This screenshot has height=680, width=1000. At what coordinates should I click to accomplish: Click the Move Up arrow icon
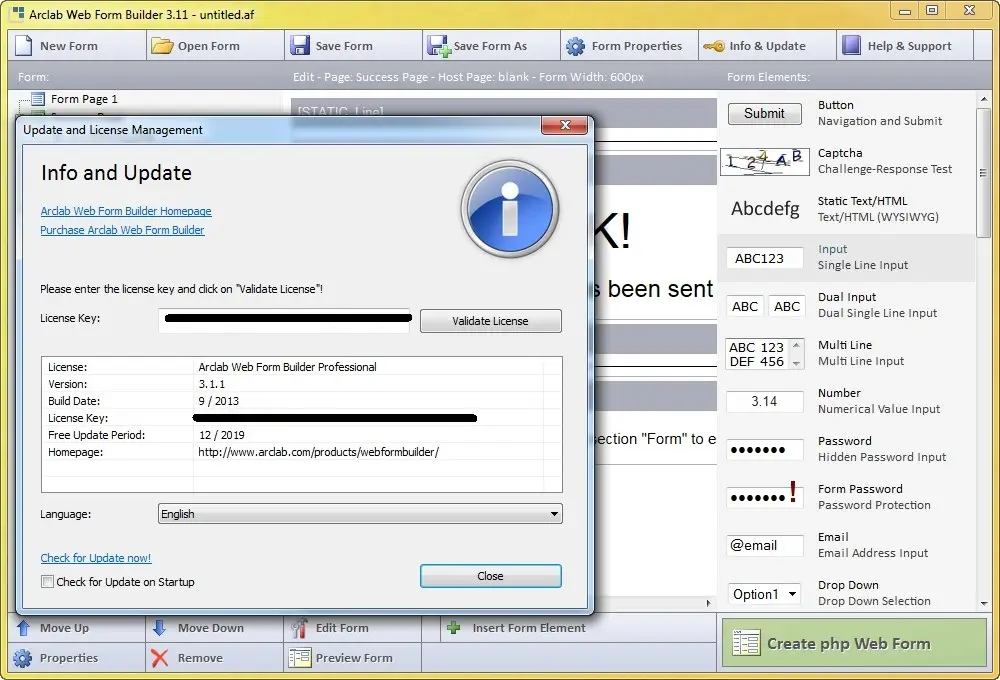(24, 628)
